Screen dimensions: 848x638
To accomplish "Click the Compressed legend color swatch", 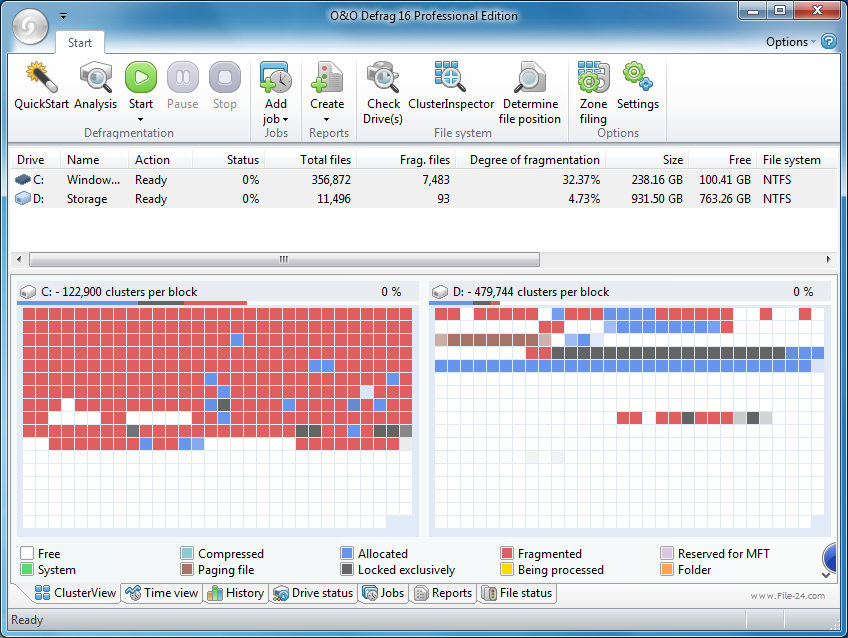I will point(187,553).
